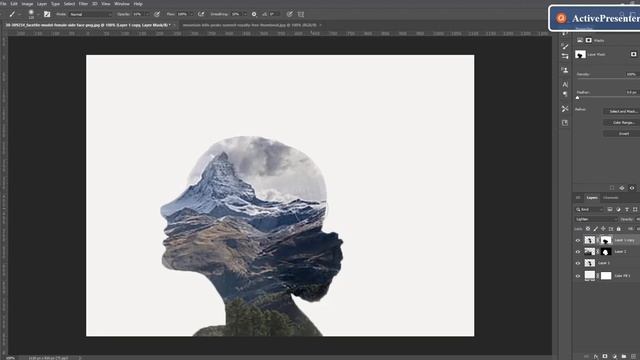Image resolution: width=640 pixels, height=360 pixels.
Task: Open the Layer menu
Action: coord(42,4)
